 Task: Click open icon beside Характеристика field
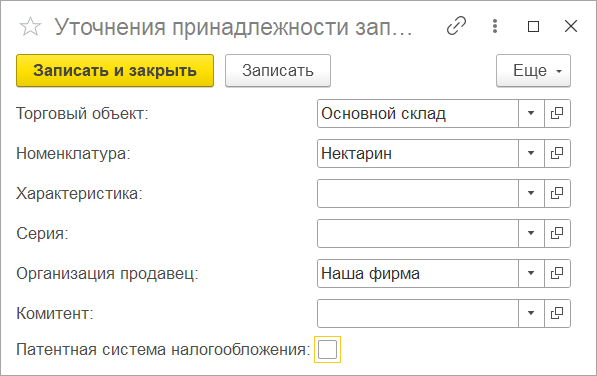click(557, 193)
